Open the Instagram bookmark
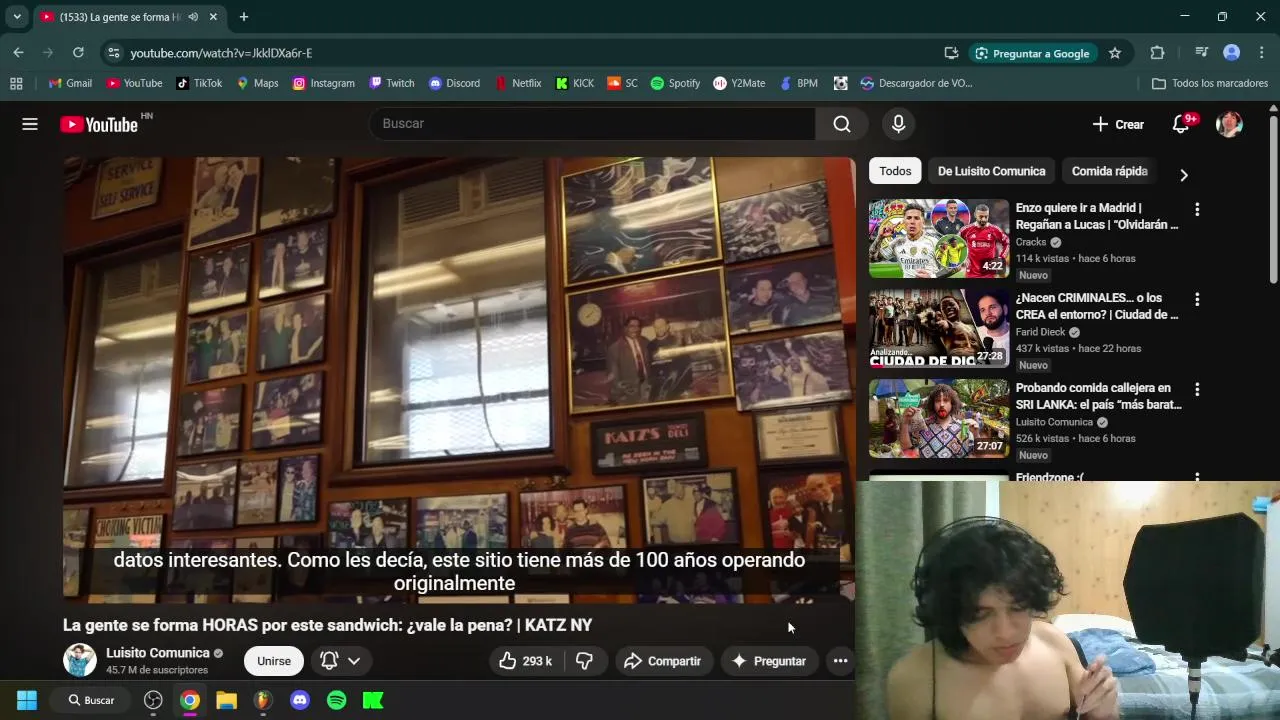Viewport: 1280px width, 720px height. [x=323, y=83]
